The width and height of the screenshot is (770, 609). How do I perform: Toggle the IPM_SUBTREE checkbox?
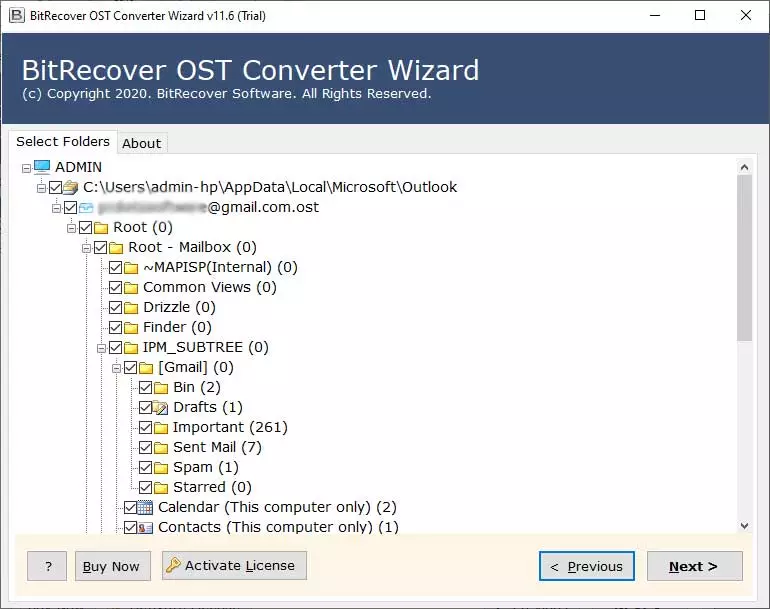115,348
